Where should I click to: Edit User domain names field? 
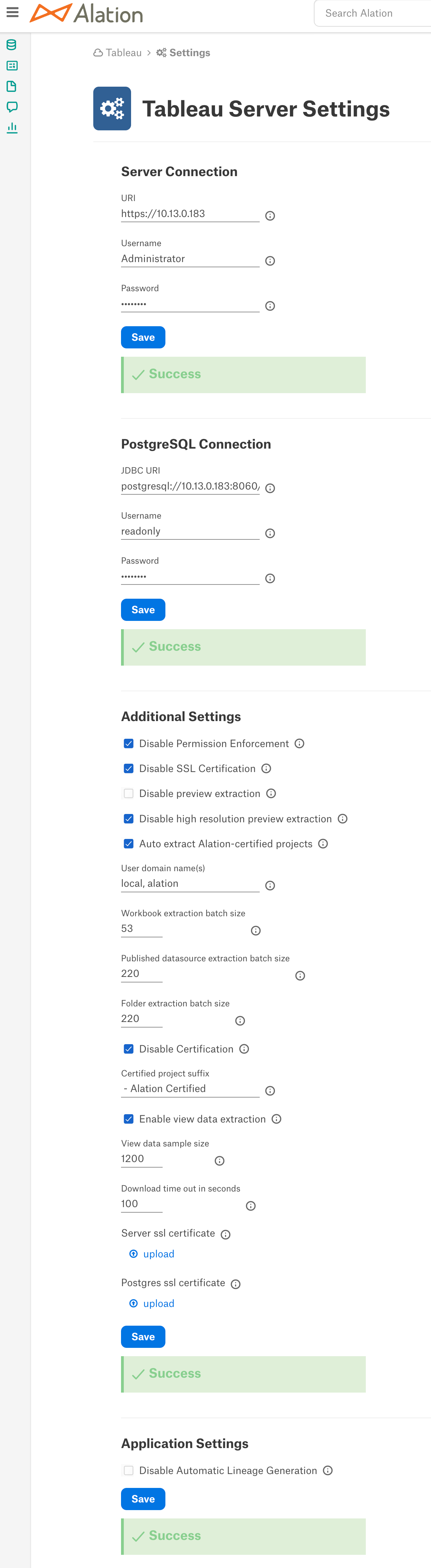190,883
